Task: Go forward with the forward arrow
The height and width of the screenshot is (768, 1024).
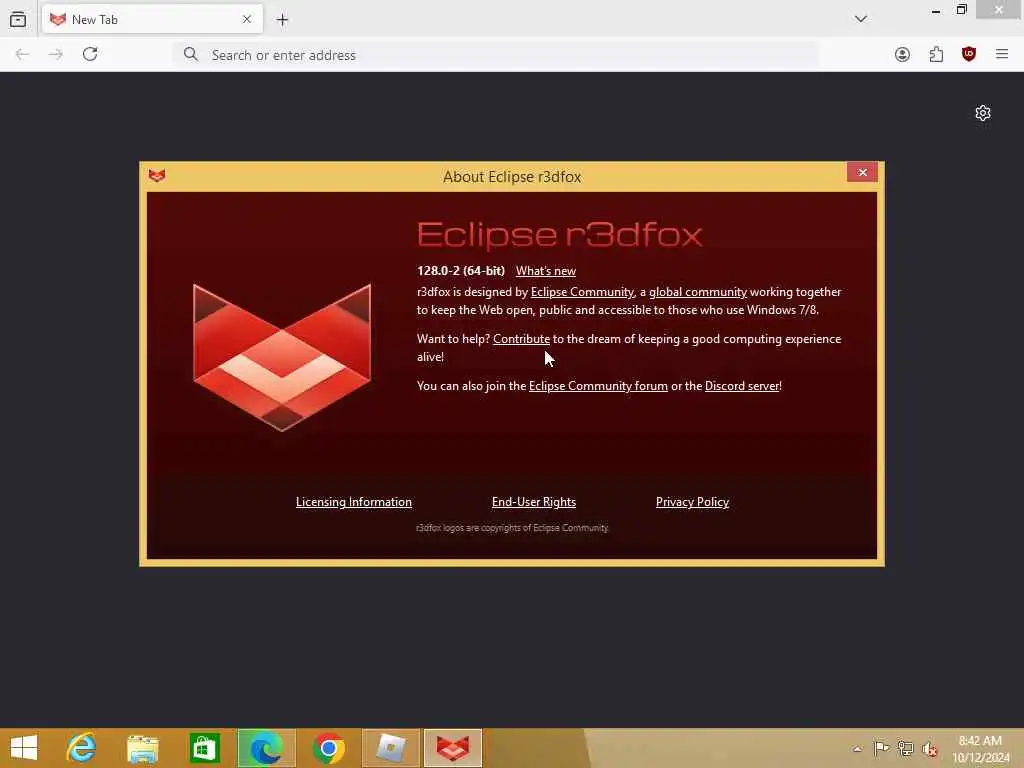Action: coord(56,54)
